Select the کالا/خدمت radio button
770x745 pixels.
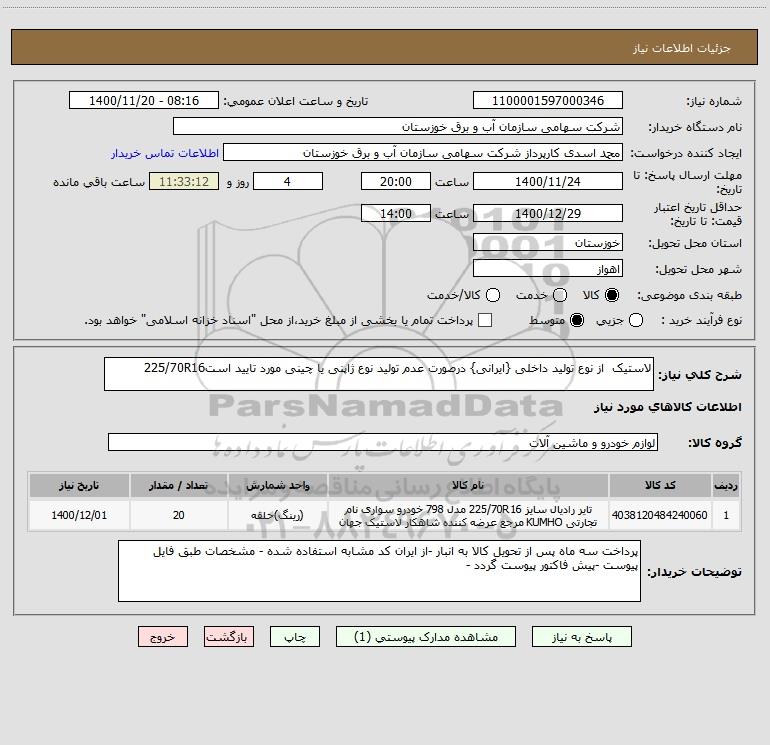tap(493, 295)
